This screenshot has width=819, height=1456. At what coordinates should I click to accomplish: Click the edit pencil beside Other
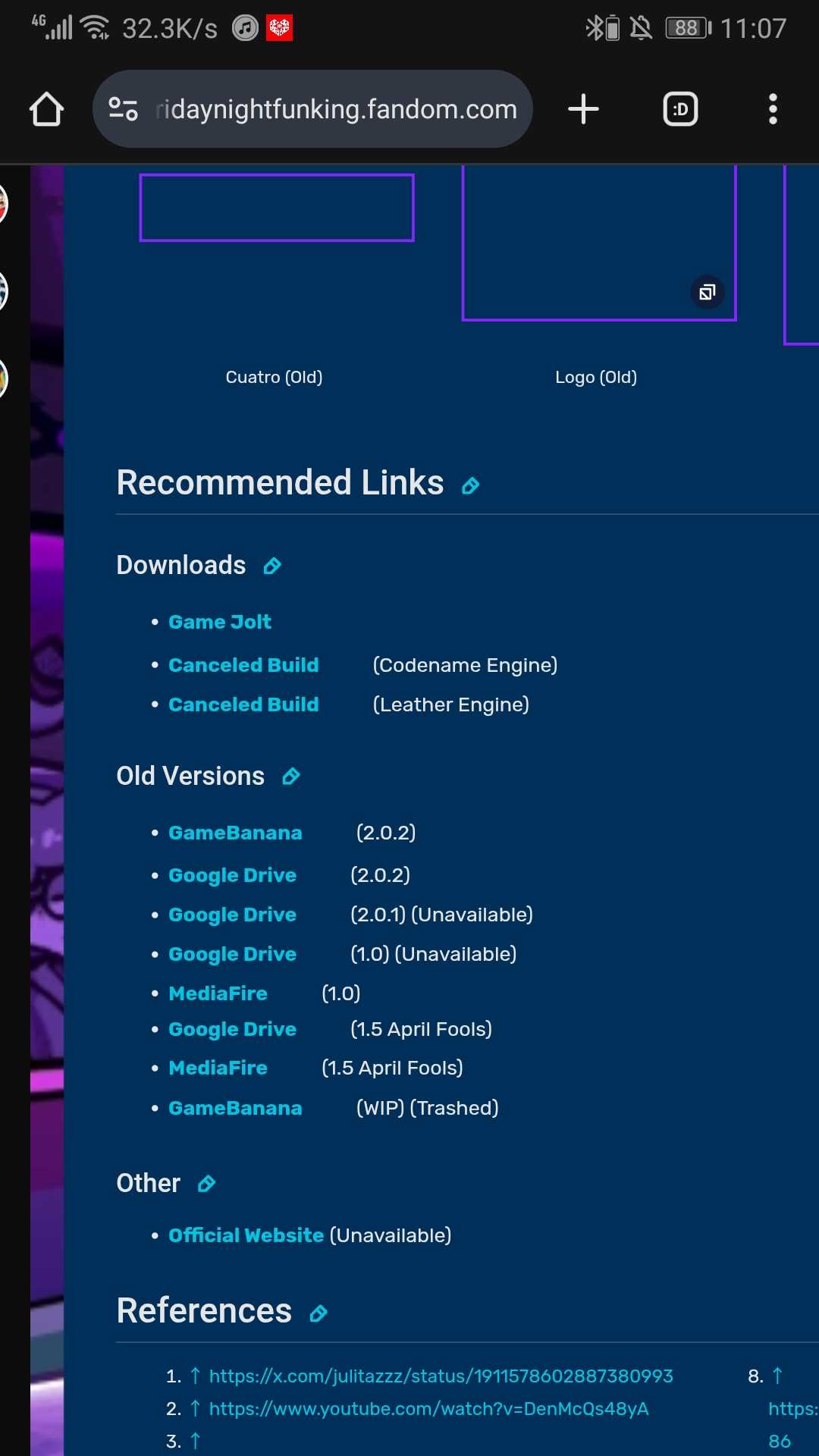point(206,1185)
